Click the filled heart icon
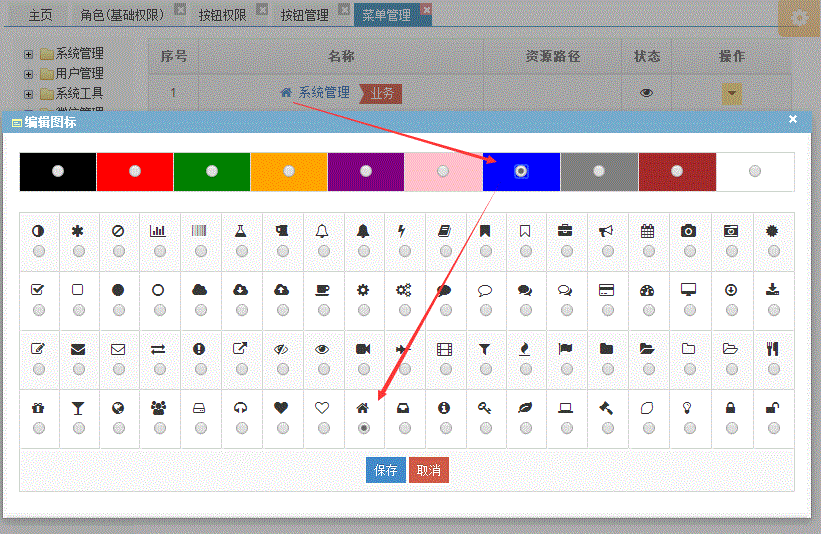Screen dimensions: 821x534 coord(281,408)
